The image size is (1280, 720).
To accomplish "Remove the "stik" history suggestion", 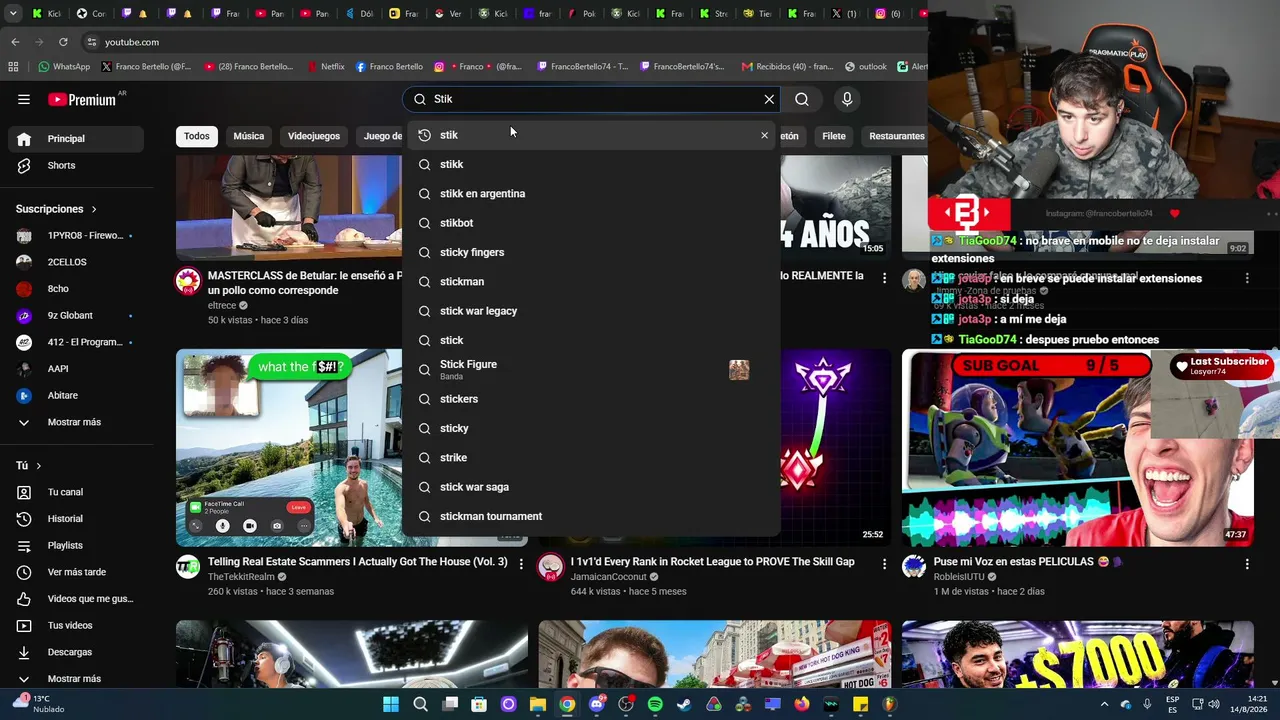I will point(765,135).
